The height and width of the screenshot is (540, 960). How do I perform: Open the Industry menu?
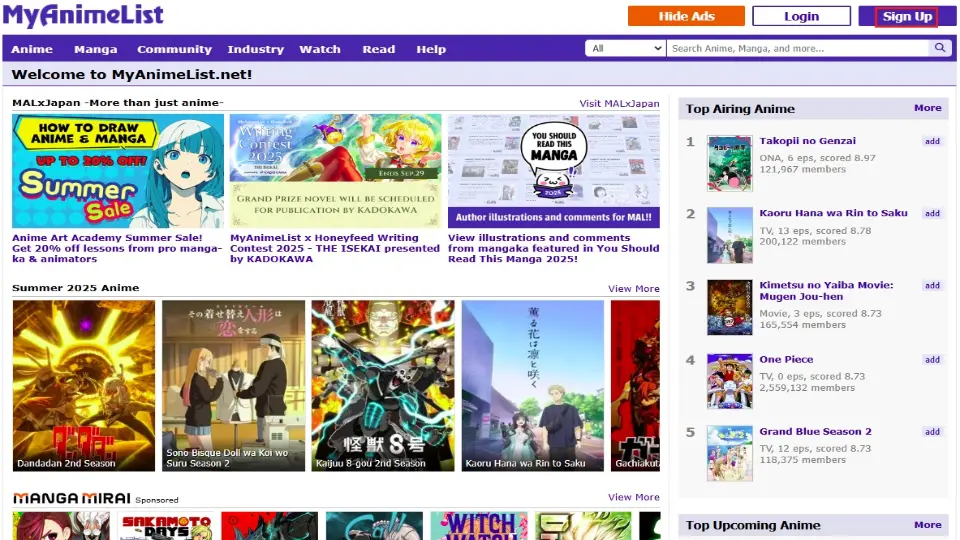coord(255,50)
